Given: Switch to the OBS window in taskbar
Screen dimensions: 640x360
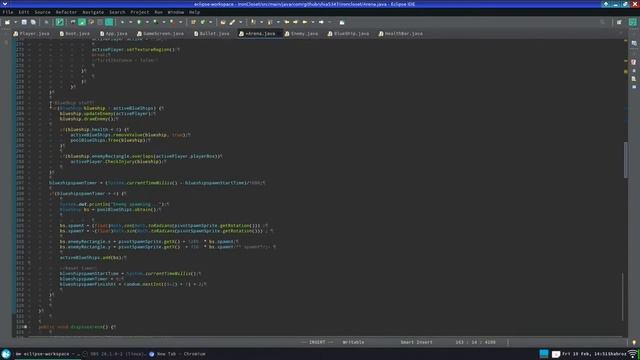Looking at the screenshot, I should pyautogui.click(x=113, y=354).
